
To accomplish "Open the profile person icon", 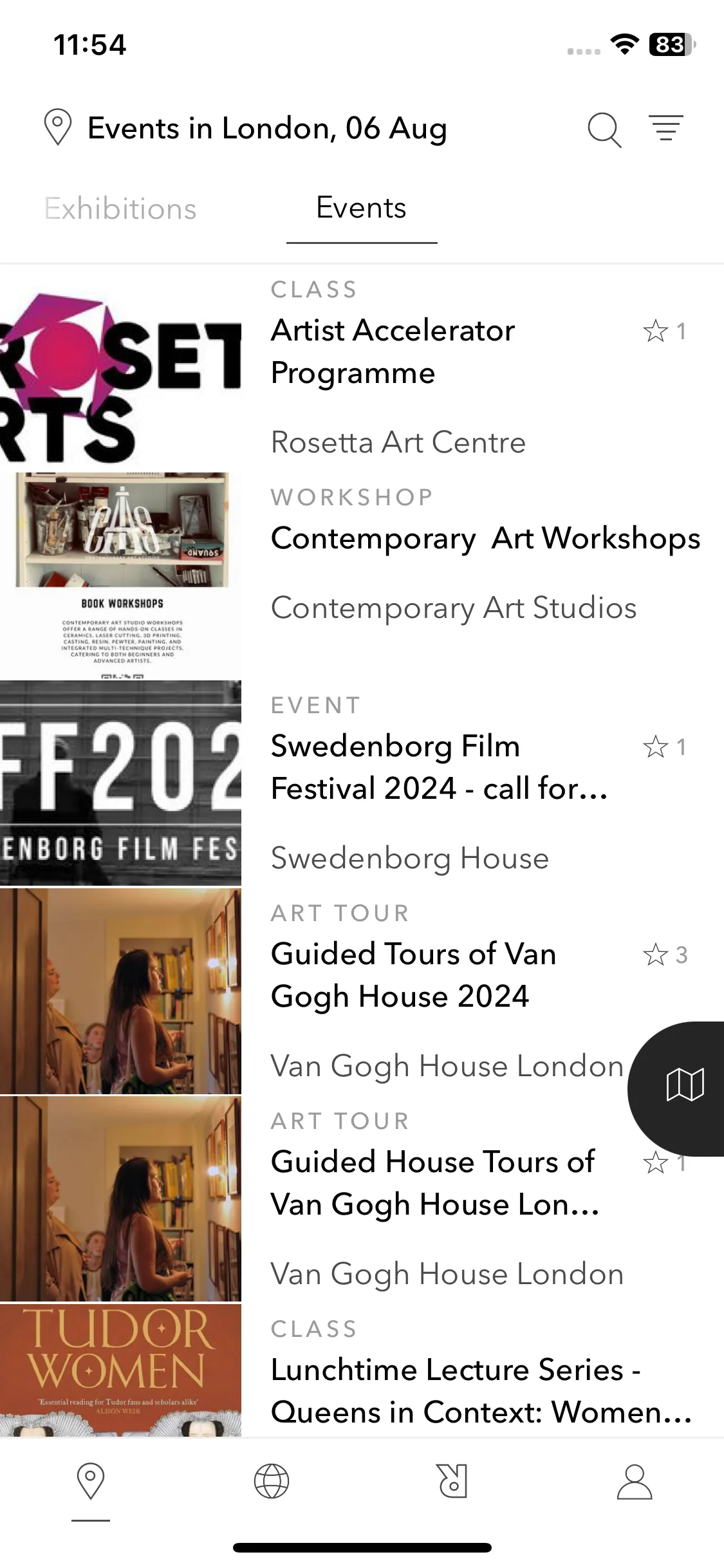I will pos(634,1481).
